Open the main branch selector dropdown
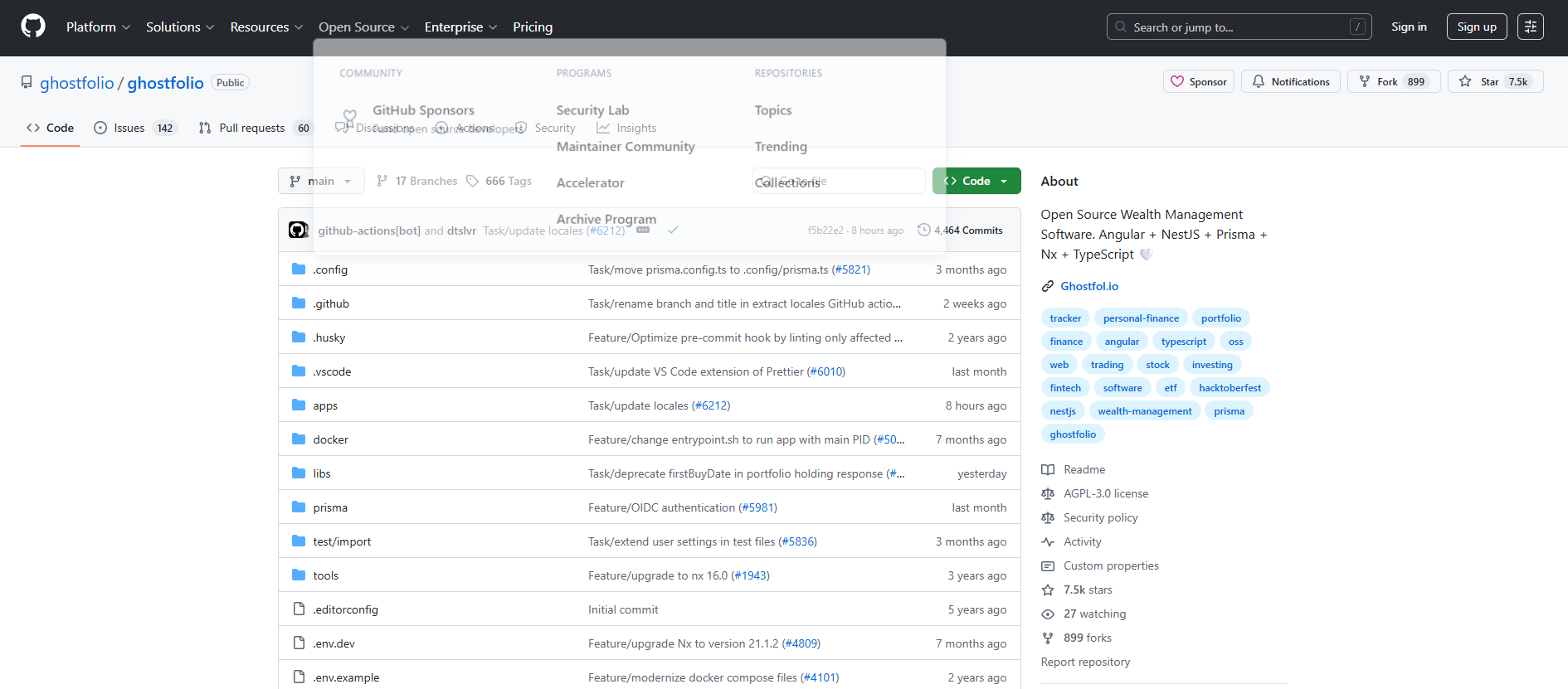This screenshot has width=1568, height=689. click(x=321, y=181)
